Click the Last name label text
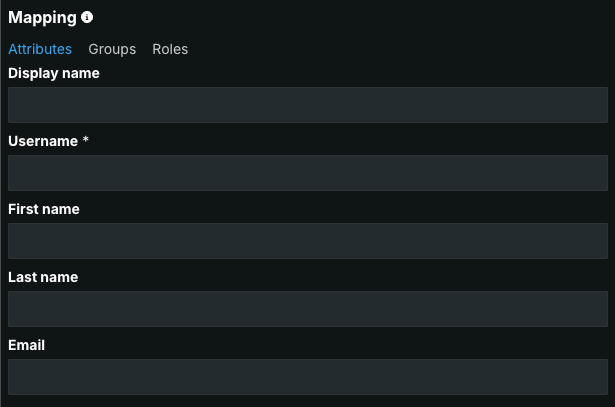The height and width of the screenshot is (407, 615). pyautogui.click(x=43, y=277)
